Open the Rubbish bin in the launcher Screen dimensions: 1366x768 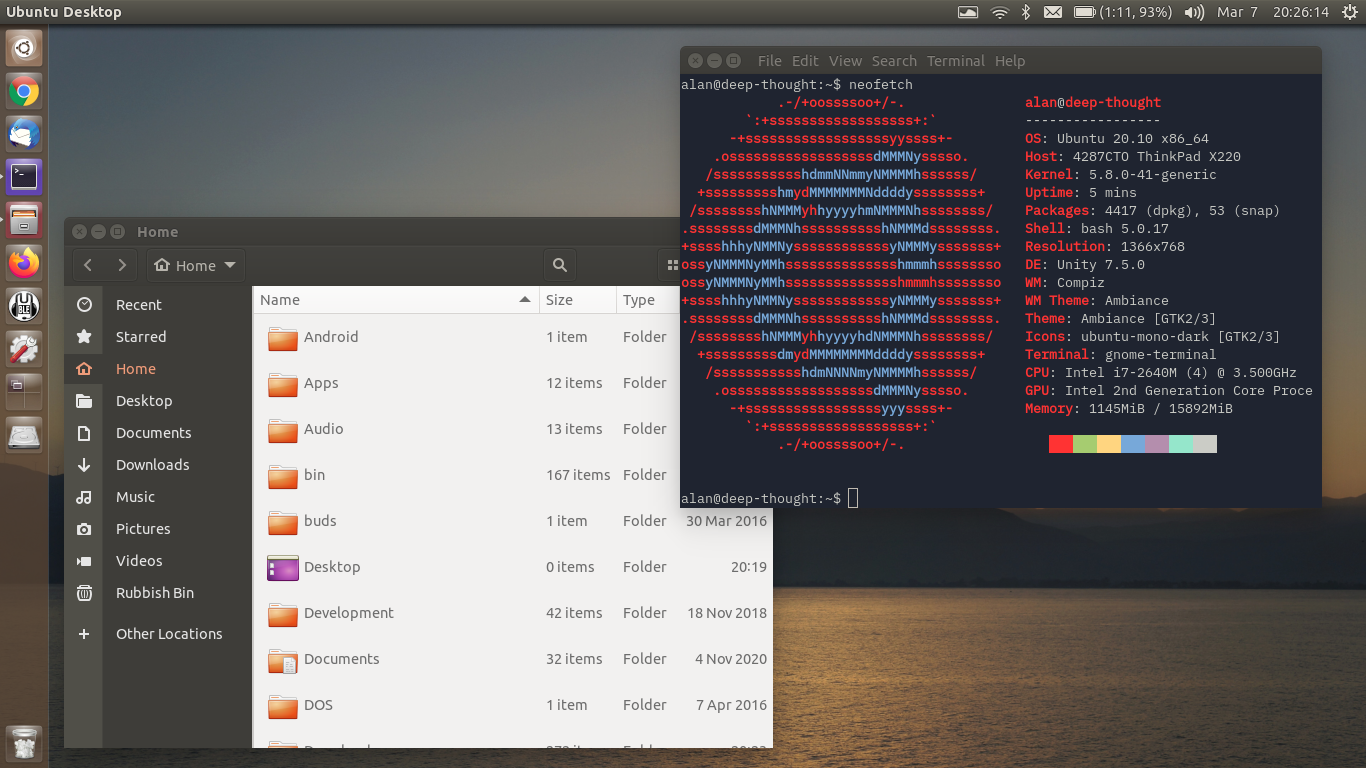24,744
